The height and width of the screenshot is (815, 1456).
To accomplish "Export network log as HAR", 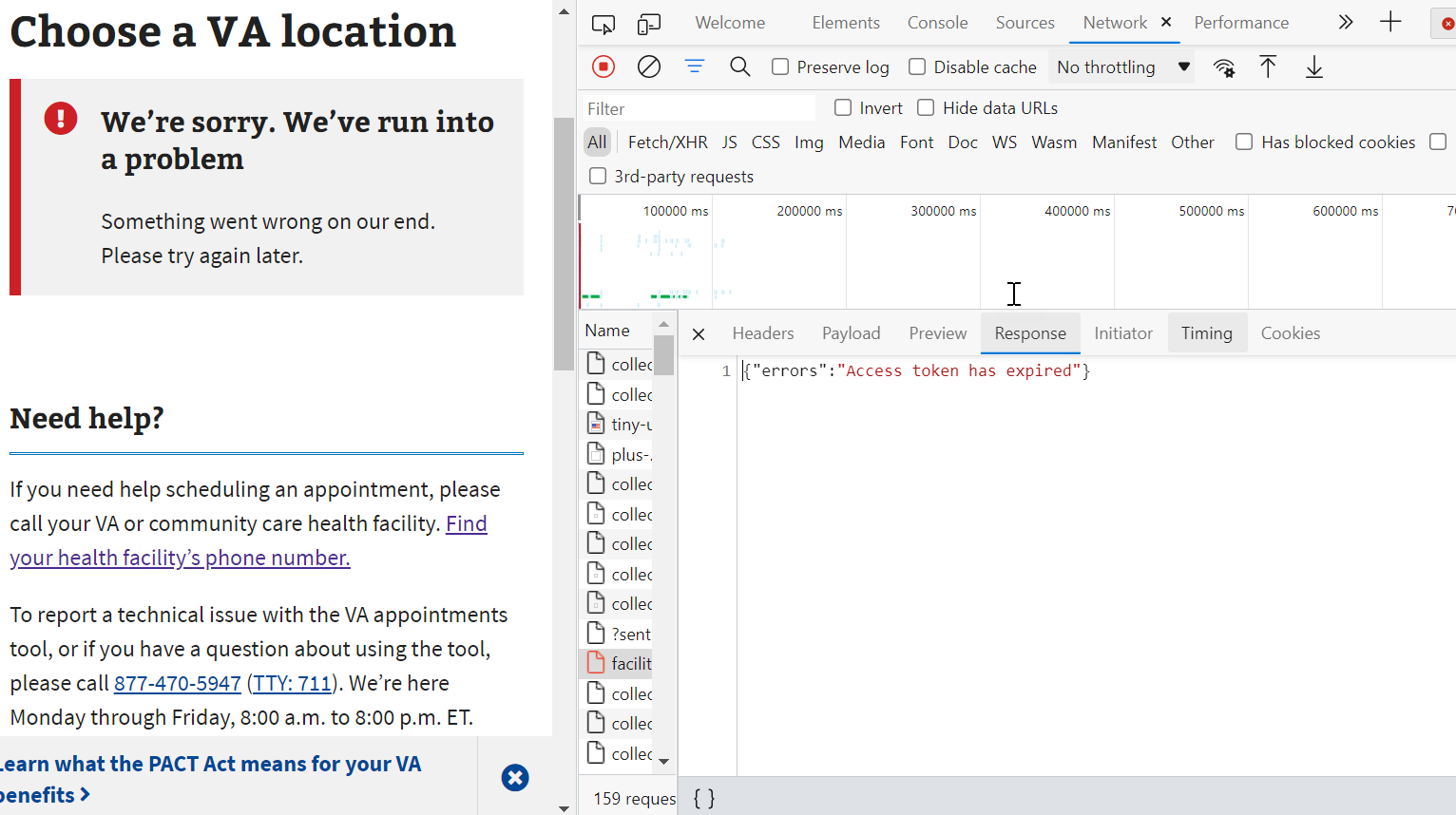I will [1314, 66].
